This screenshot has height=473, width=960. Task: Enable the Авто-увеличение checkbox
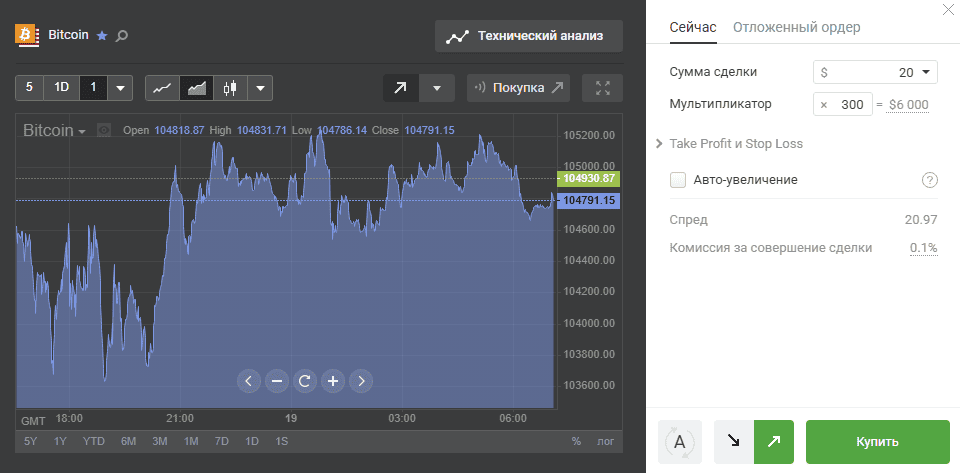[678, 180]
